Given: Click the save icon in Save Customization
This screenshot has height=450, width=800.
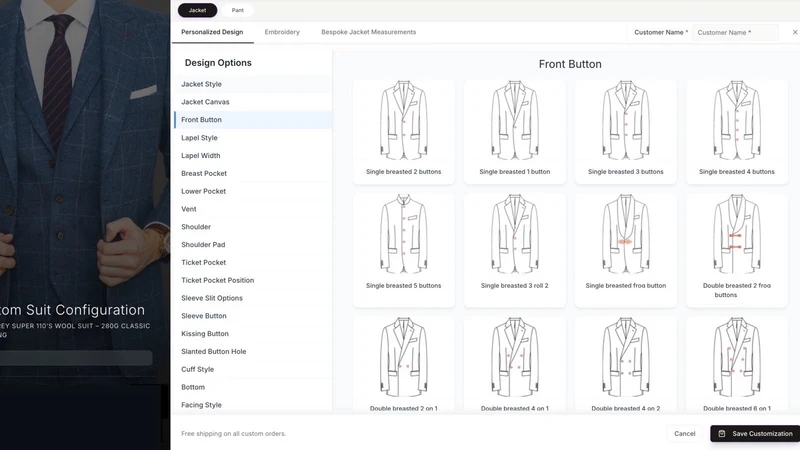Looking at the screenshot, I should (x=722, y=434).
